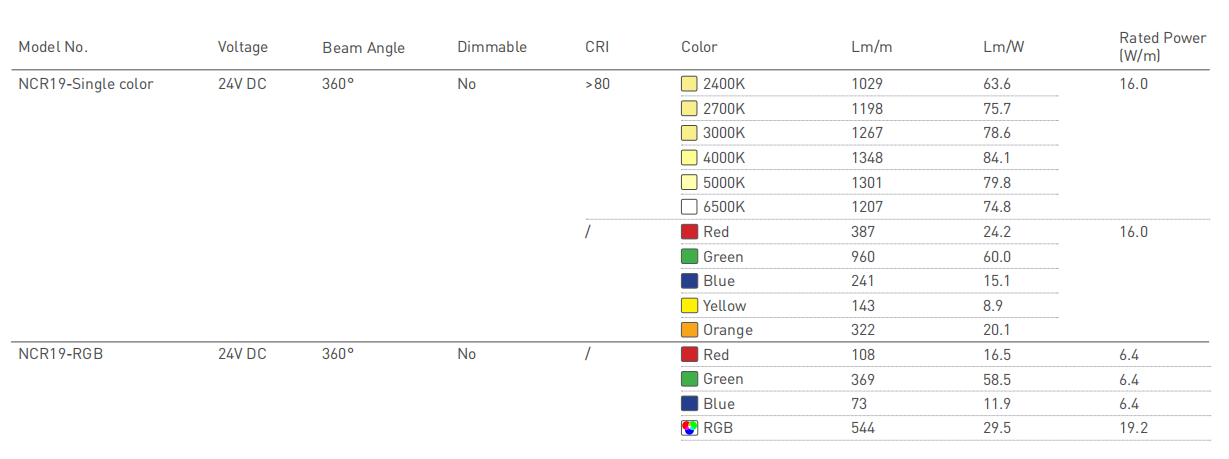Click the 2700K color swatch

click(x=689, y=108)
